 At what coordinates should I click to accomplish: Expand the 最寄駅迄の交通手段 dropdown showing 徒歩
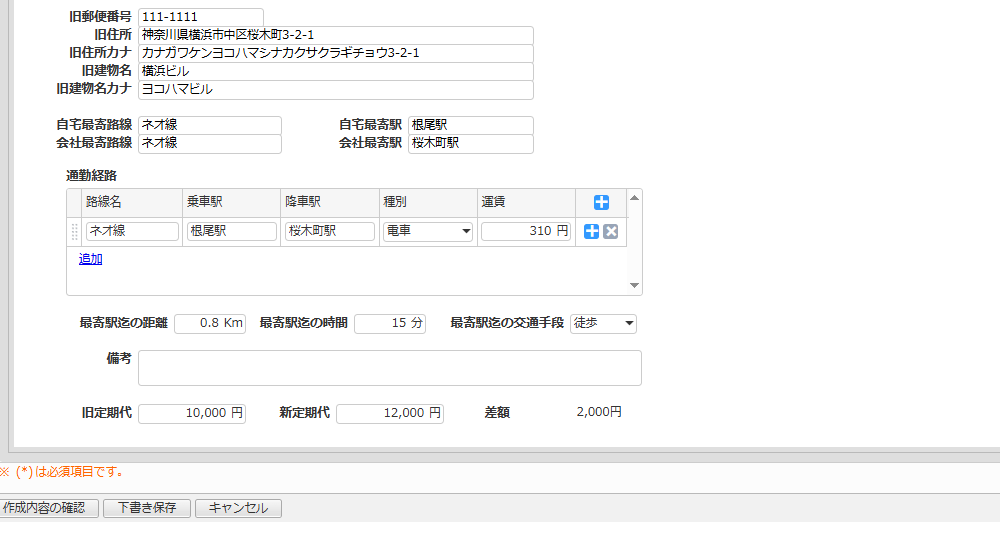pyautogui.click(x=603, y=324)
